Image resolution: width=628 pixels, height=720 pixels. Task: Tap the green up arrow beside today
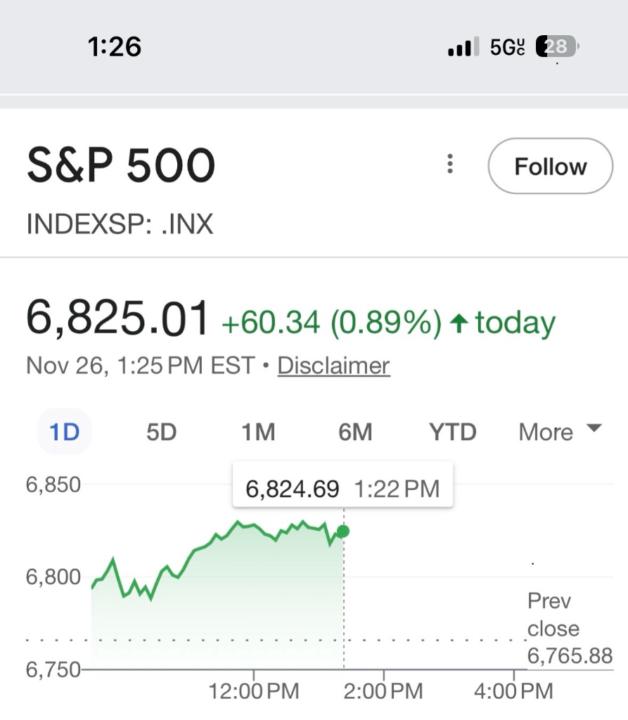(459, 323)
